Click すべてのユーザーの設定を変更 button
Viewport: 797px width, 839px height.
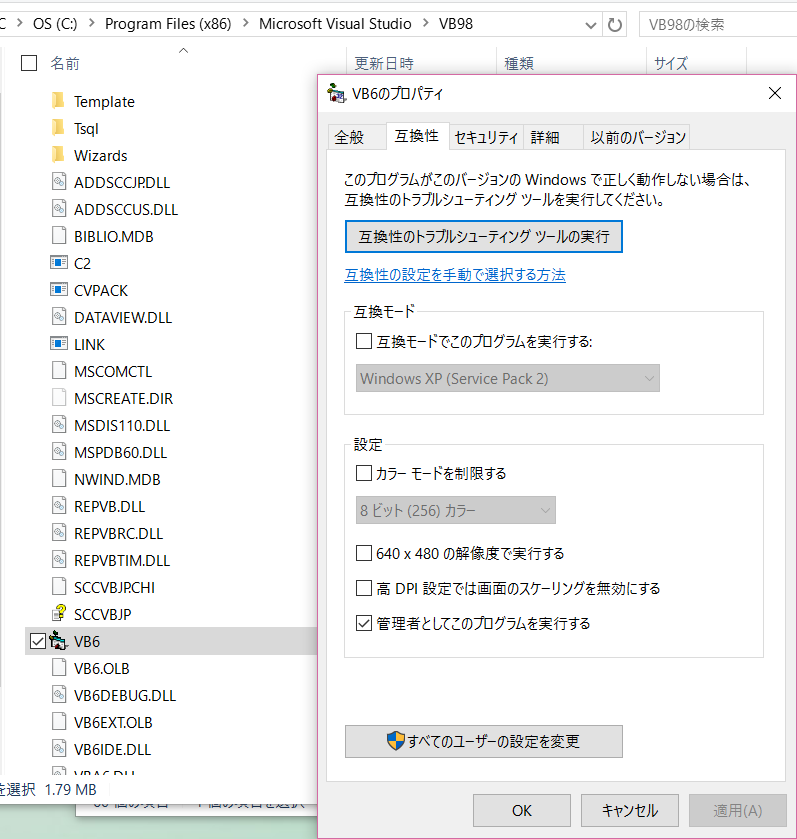(484, 741)
